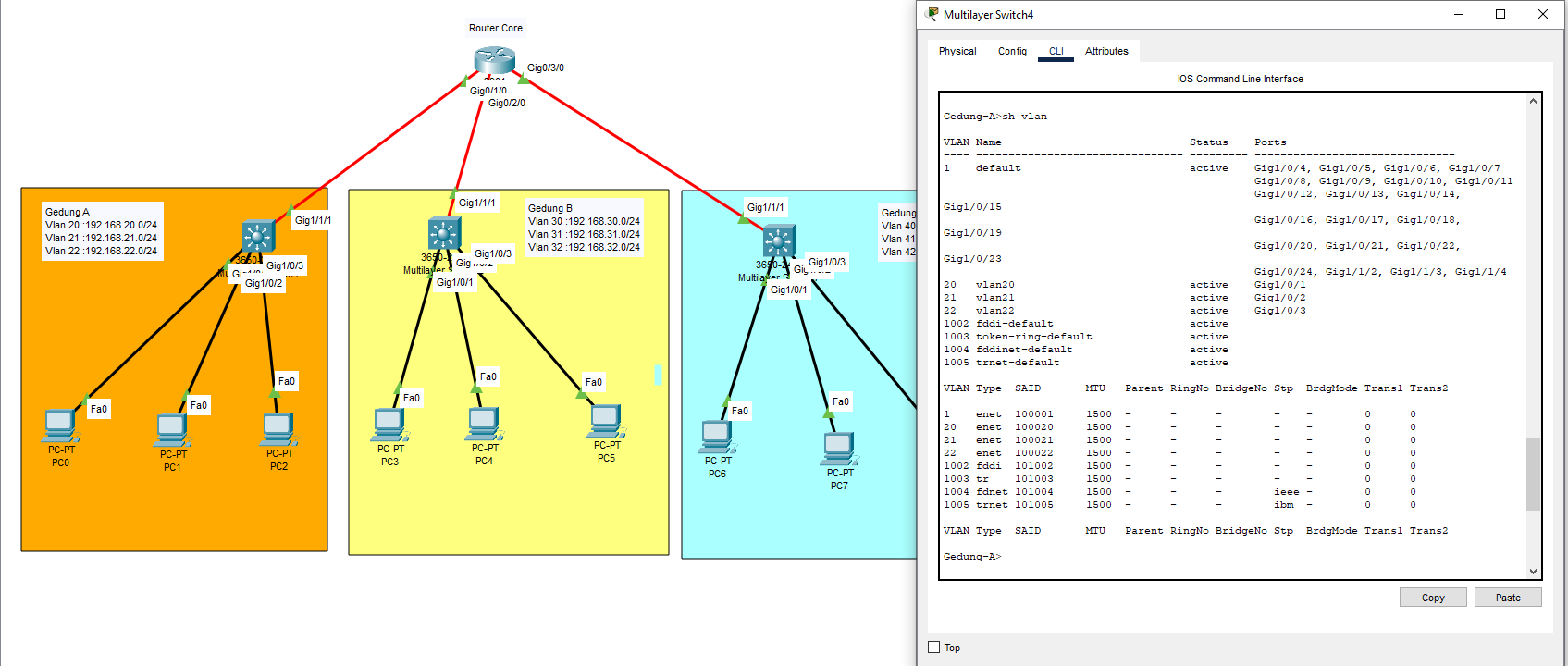This screenshot has height=666, width=1568.
Task: Click the Gig0/2/0 port label on router
Action: pos(507,103)
